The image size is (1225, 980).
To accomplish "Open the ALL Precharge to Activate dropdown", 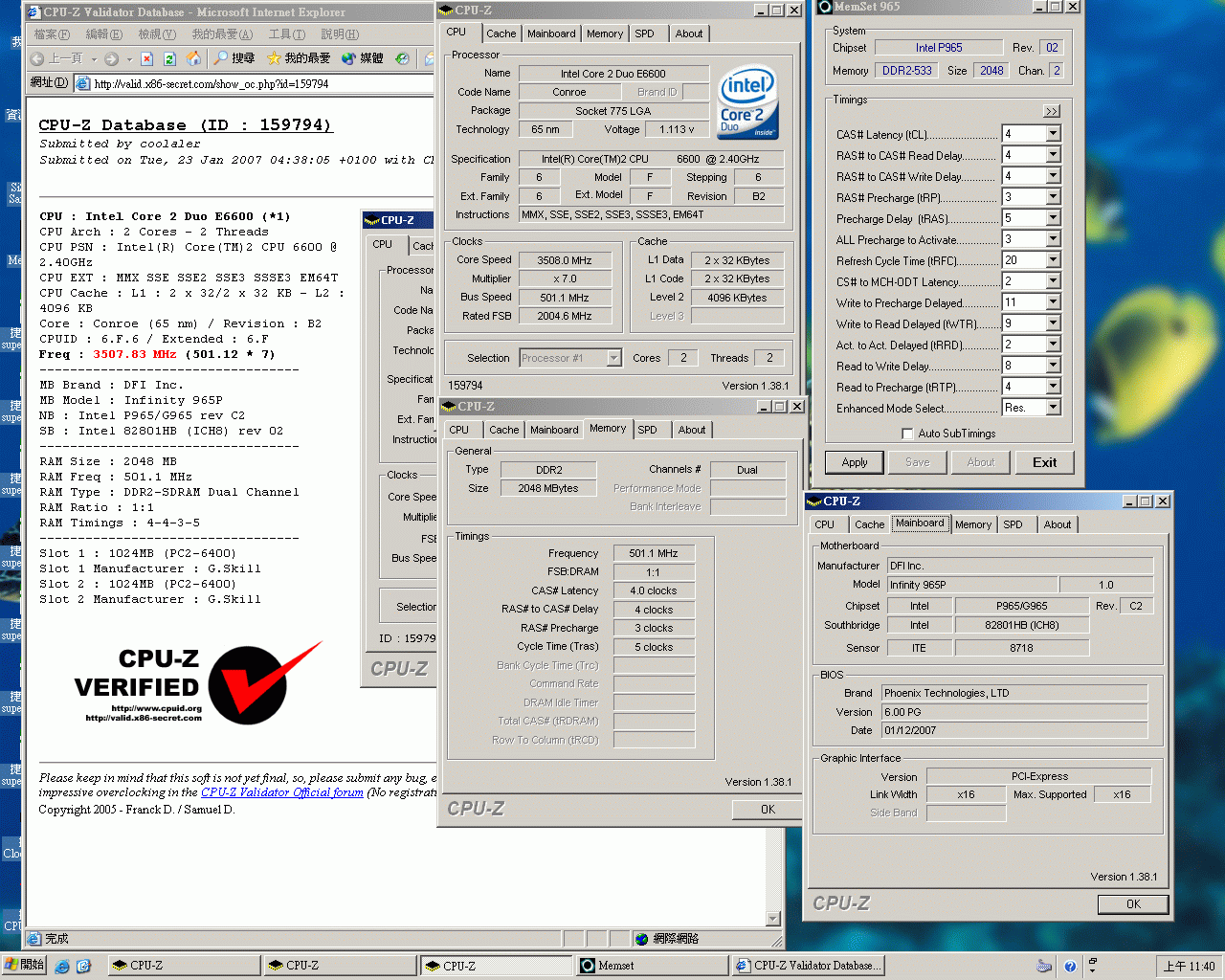I will (x=1053, y=238).
